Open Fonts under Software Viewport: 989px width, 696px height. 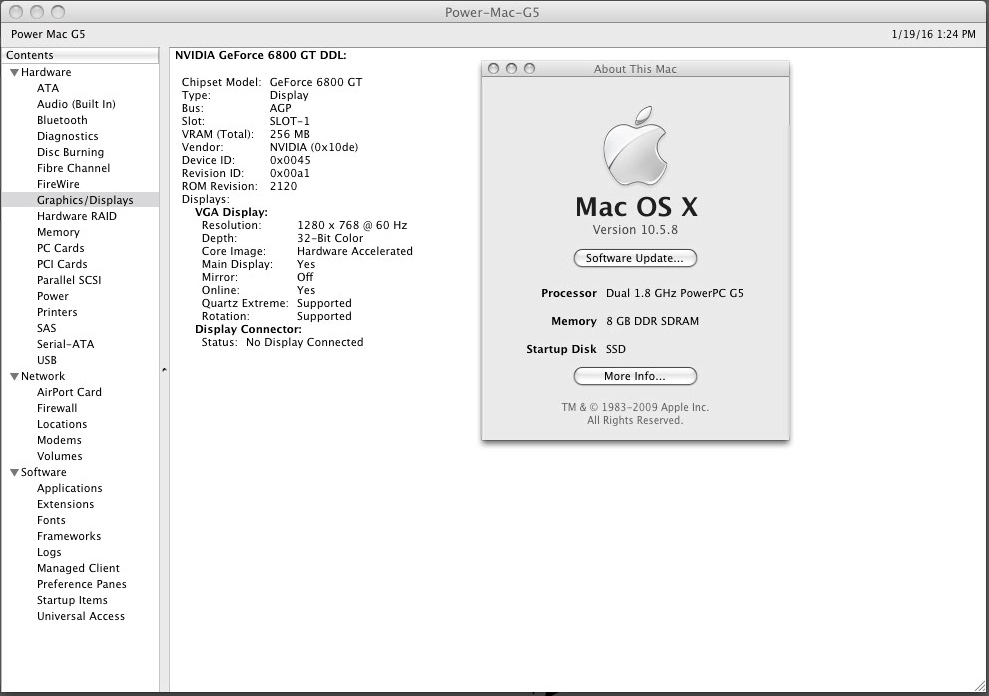[51, 520]
